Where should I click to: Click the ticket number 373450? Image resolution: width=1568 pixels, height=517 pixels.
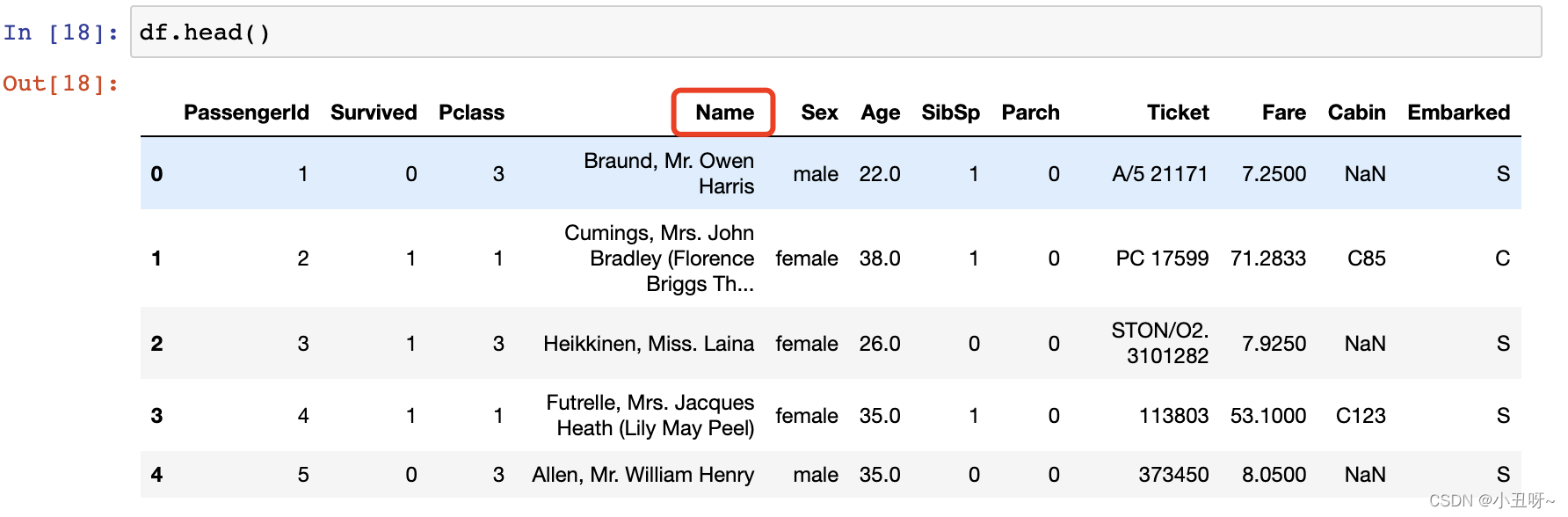[1173, 475]
